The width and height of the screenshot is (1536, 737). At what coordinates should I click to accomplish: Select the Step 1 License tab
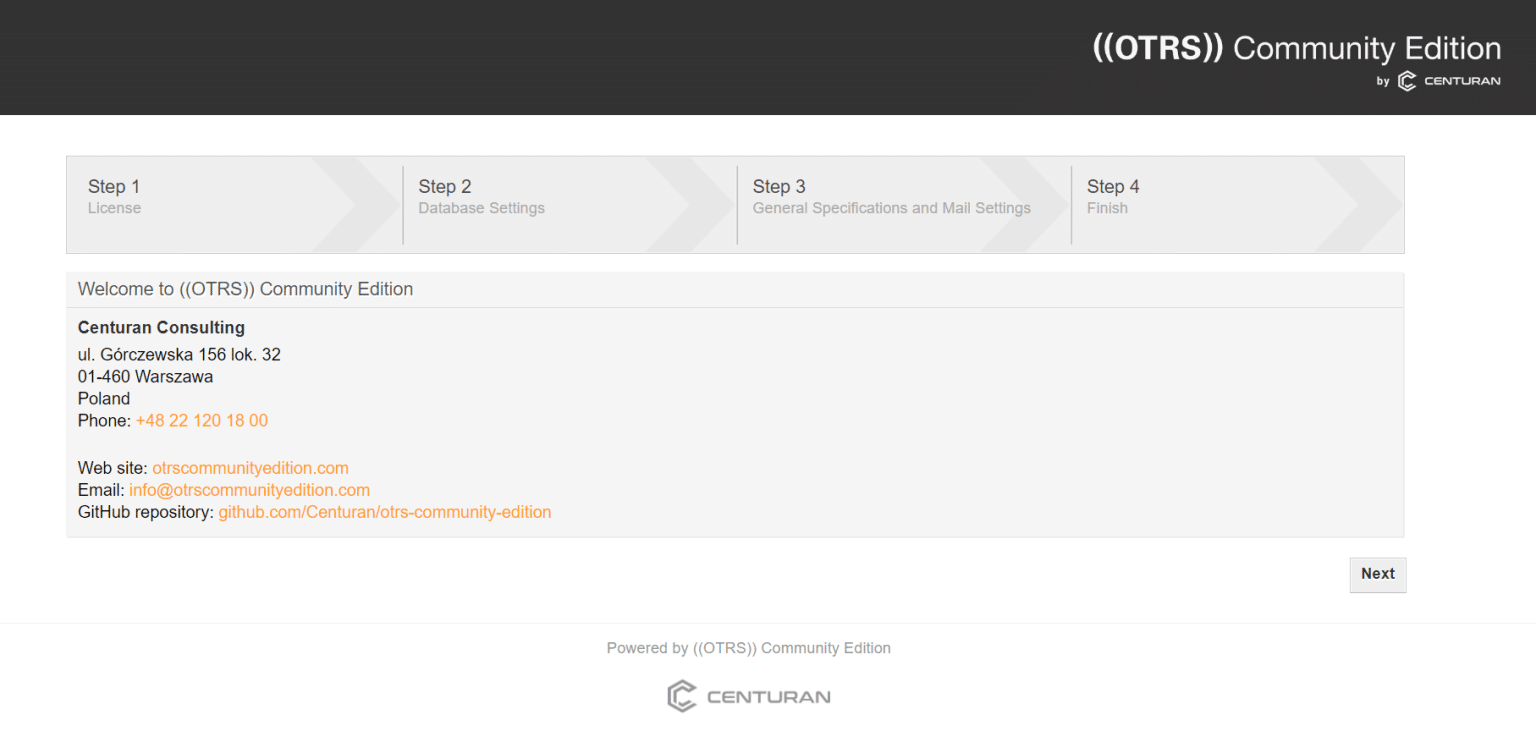(x=114, y=196)
